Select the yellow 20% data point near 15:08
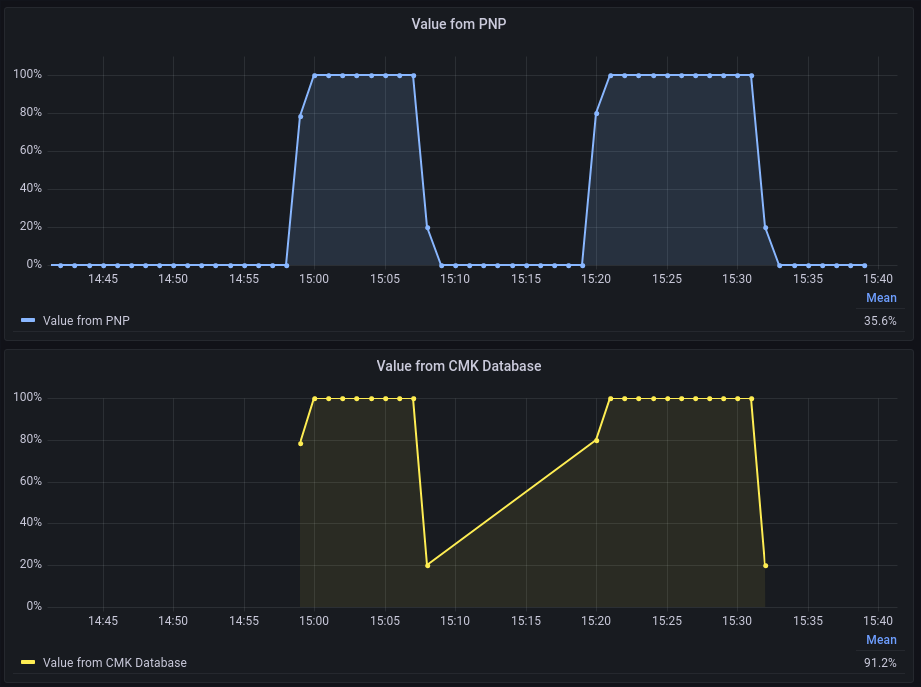 (x=427, y=565)
